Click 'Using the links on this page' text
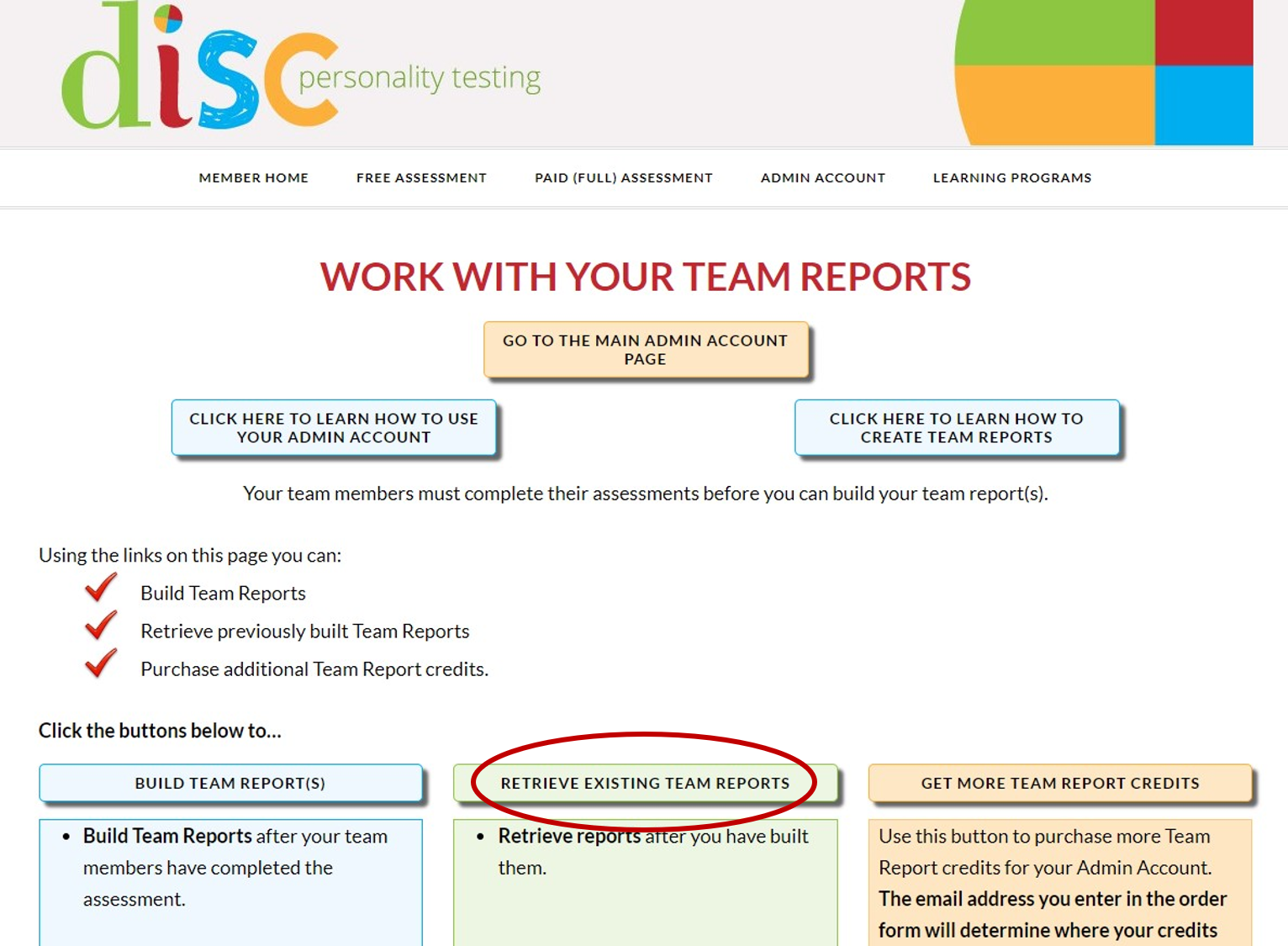1288x946 pixels. (x=190, y=556)
